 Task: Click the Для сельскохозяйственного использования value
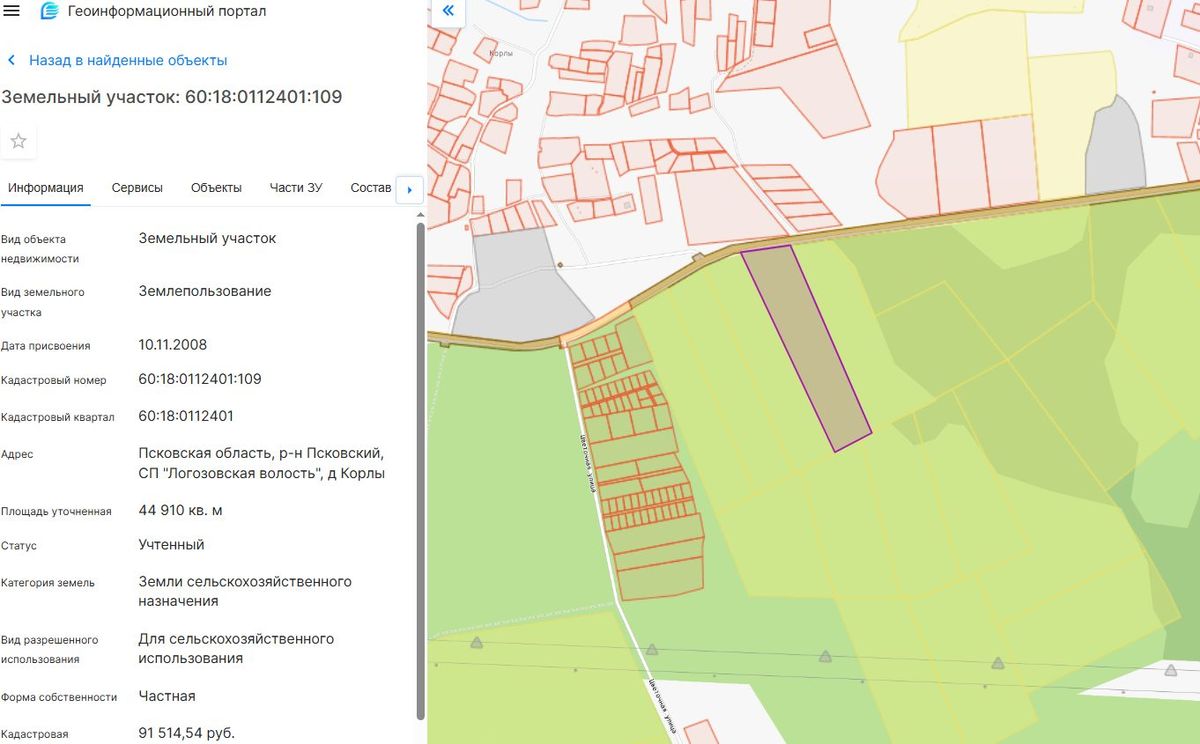click(x=237, y=649)
